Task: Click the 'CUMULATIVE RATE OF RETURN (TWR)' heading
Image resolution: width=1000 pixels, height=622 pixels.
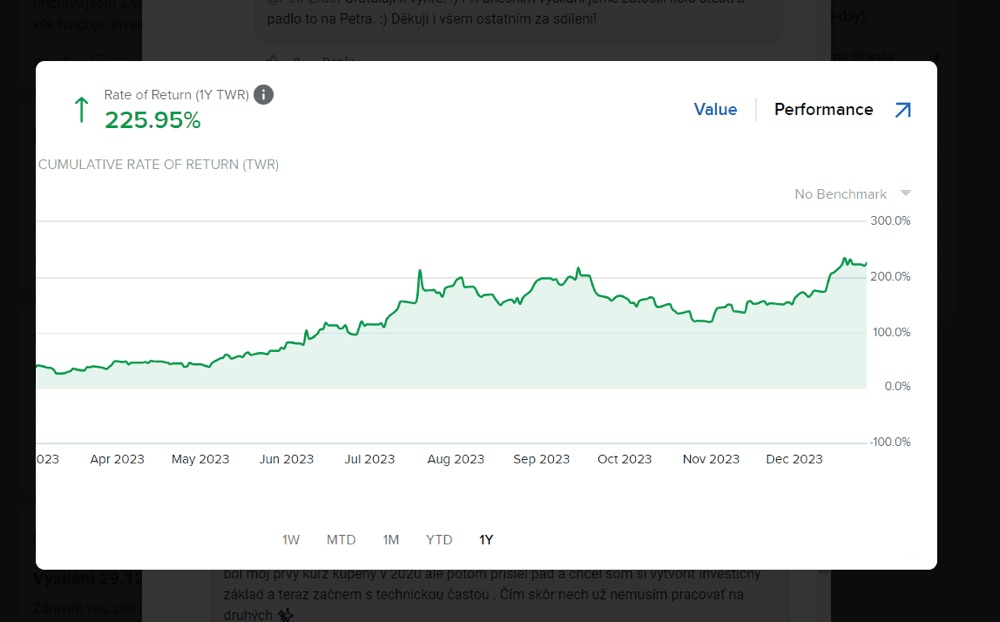Action: [x=158, y=165]
